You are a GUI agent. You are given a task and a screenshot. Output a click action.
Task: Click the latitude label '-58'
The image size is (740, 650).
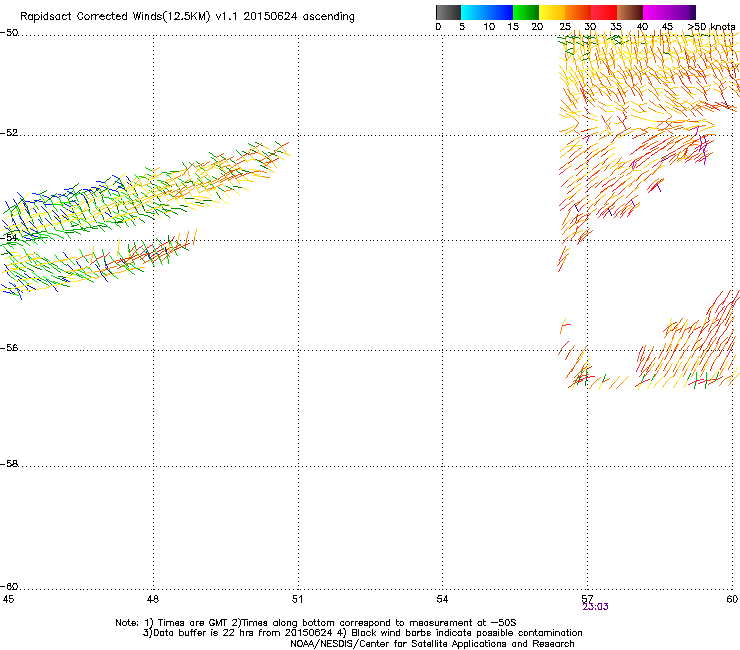pyautogui.click(x=9, y=464)
